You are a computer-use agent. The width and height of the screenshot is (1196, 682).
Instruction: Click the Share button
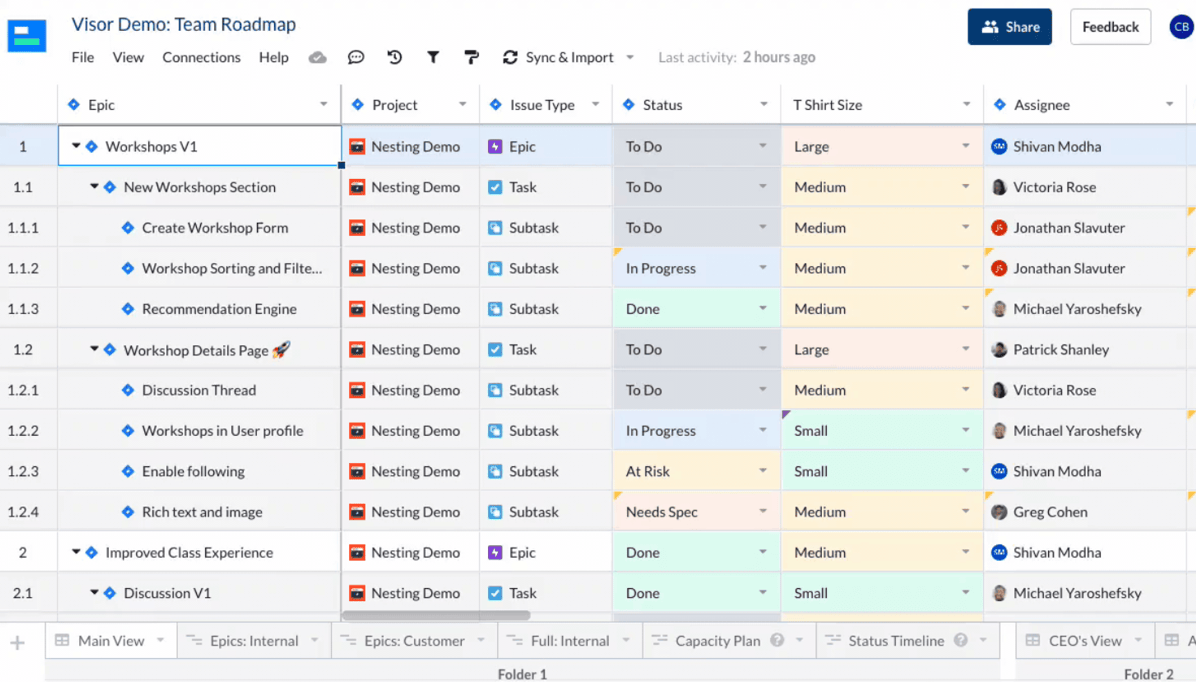click(1009, 27)
